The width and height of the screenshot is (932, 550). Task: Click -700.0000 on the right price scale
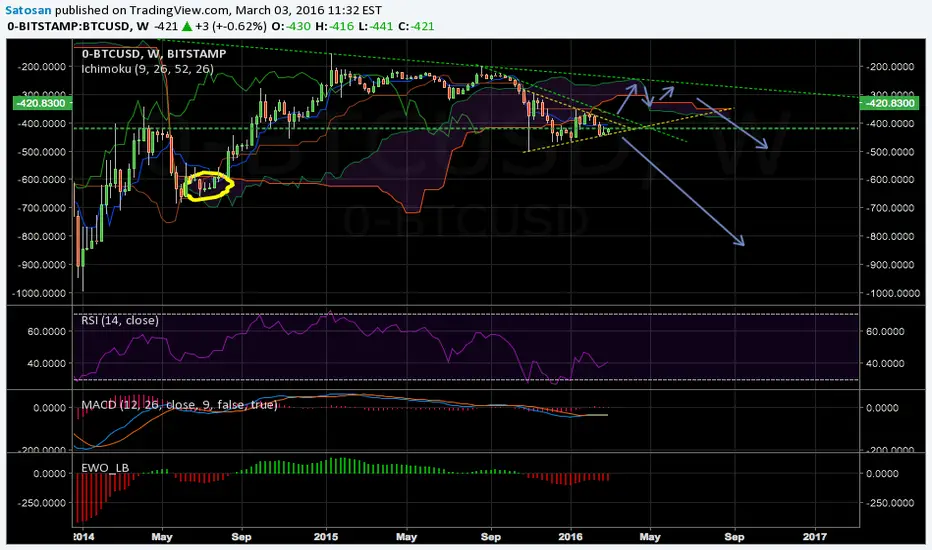[x=890, y=208]
